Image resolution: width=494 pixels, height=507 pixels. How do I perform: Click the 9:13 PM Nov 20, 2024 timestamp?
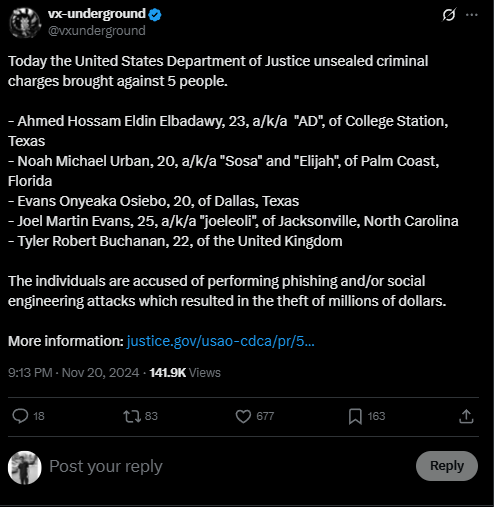click(74, 372)
